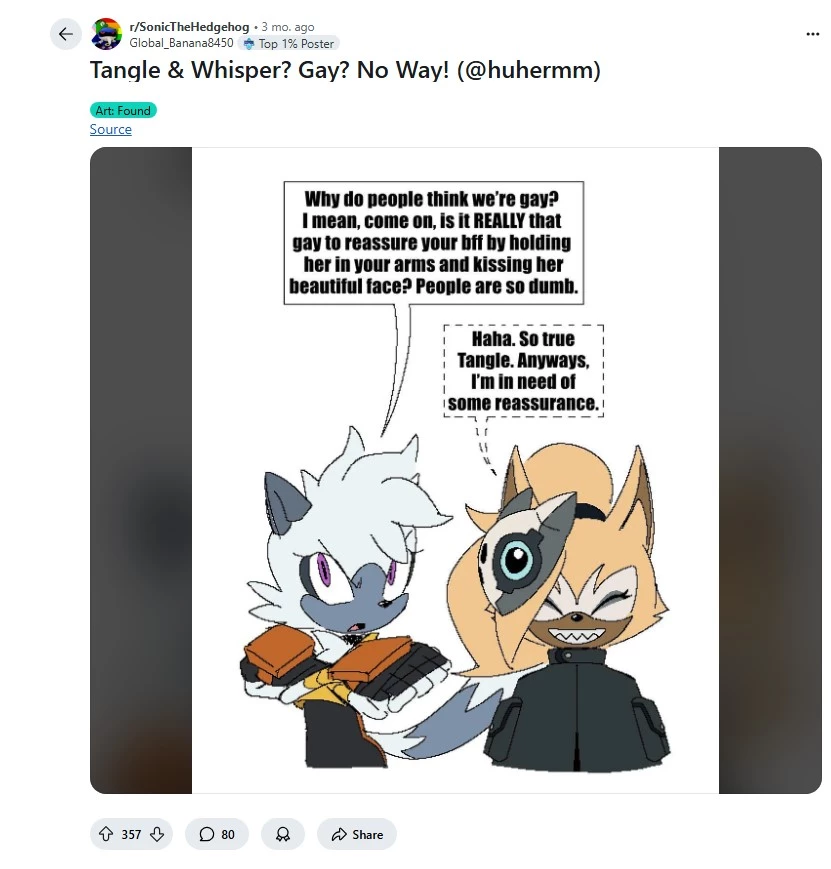831x869 pixels.
Task: Give an award to the post
Action: pos(283,834)
